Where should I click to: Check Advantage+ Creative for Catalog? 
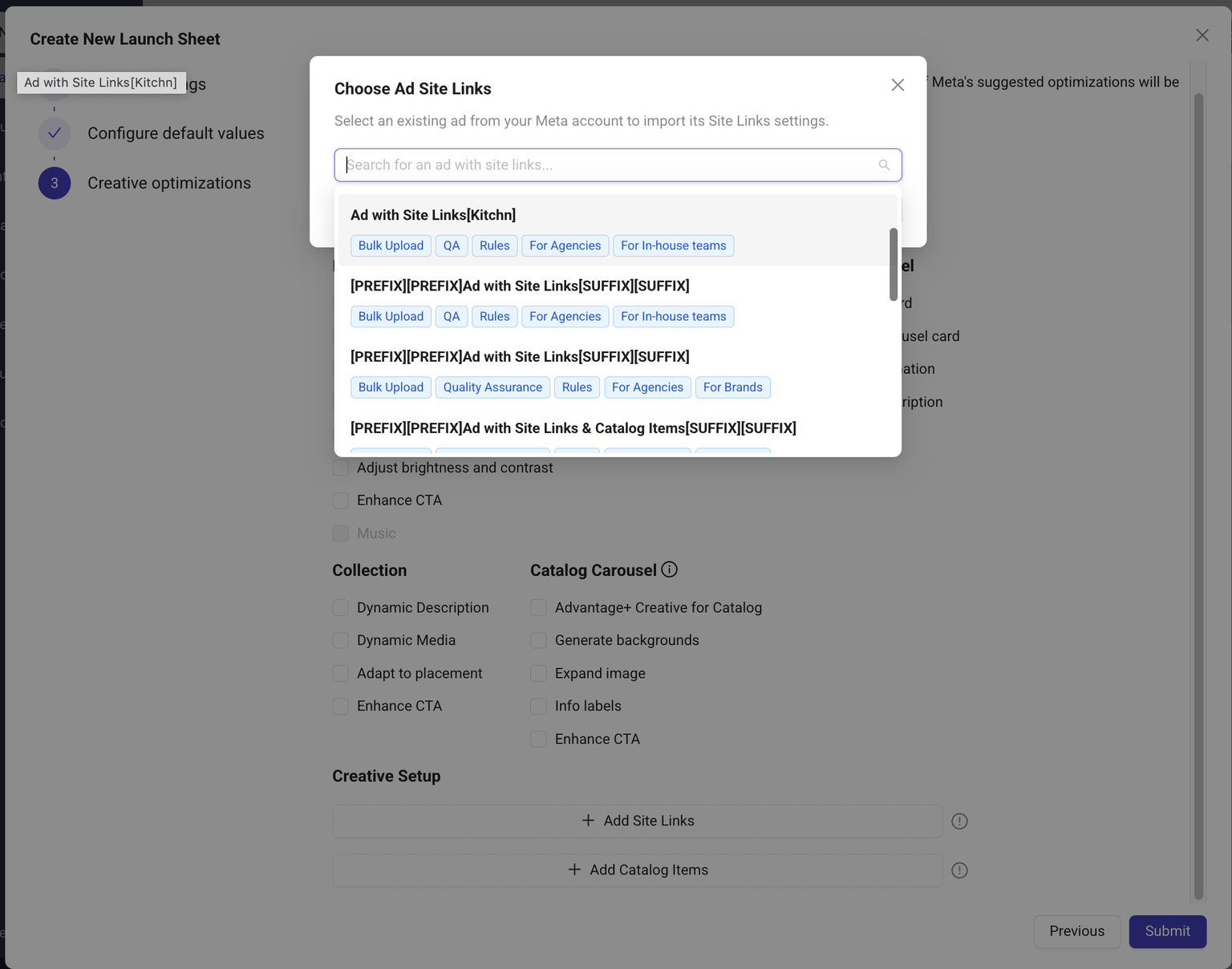pyautogui.click(x=539, y=608)
